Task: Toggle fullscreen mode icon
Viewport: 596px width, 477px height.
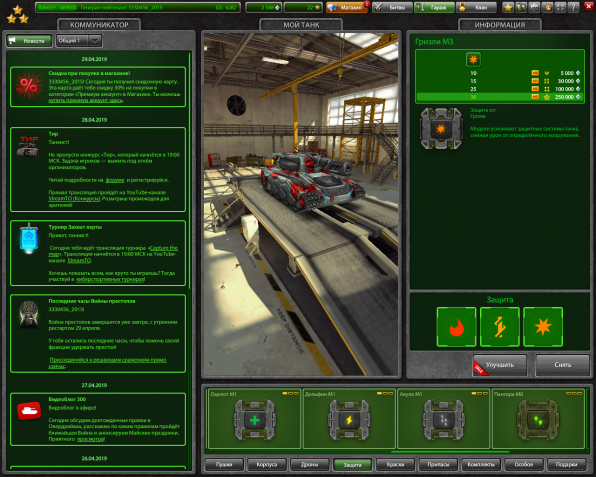Action: 560,7
